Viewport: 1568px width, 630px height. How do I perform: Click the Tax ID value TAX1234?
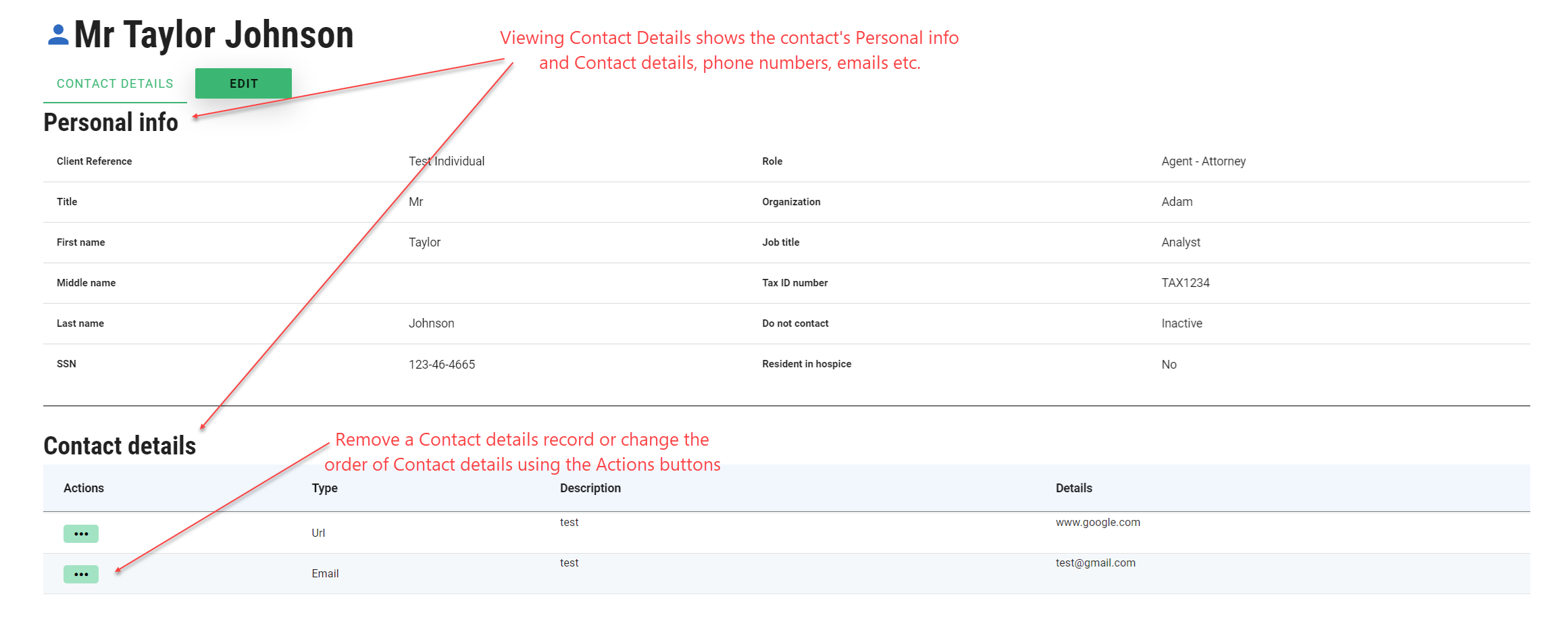pos(1185,283)
